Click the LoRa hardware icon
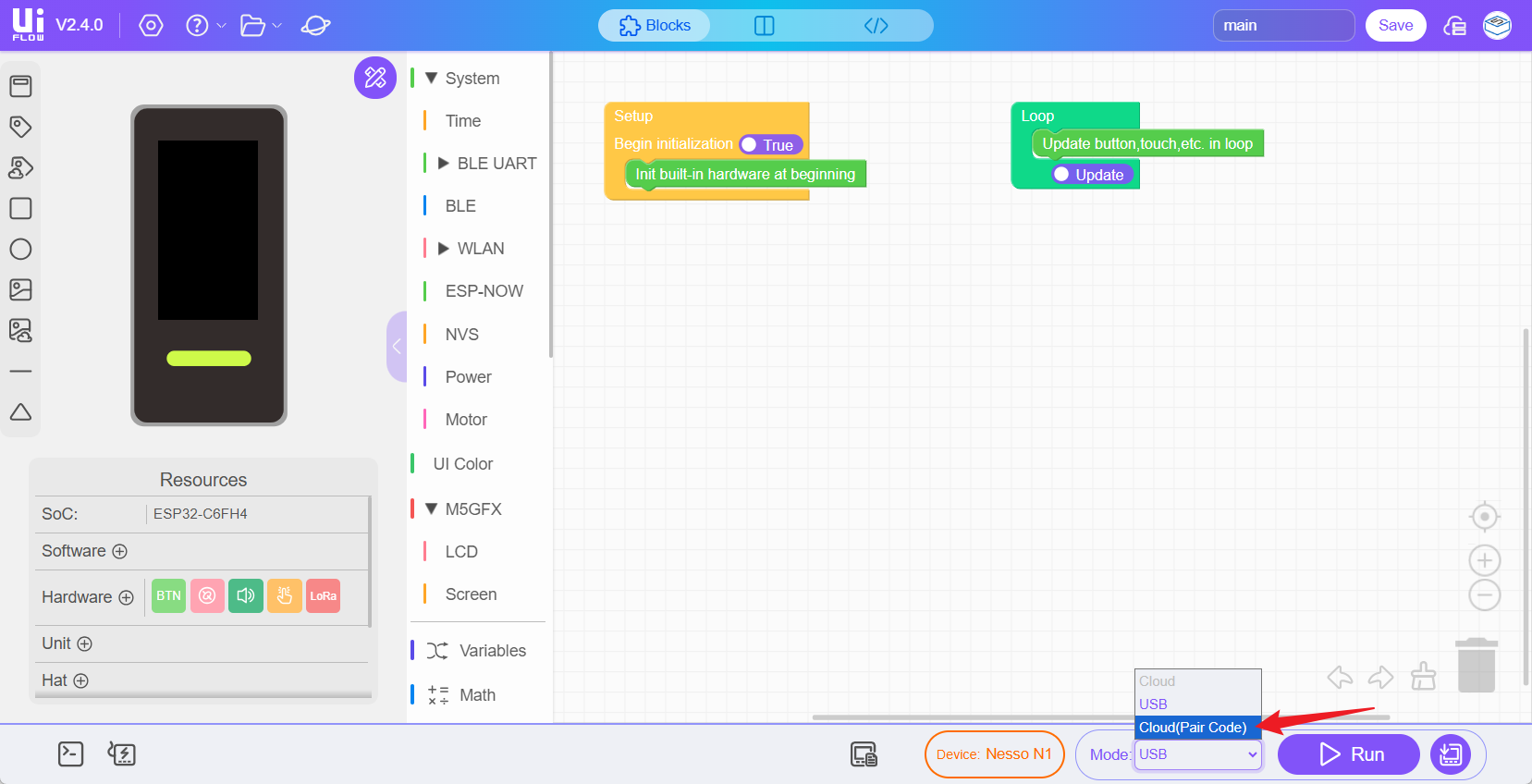The height and width of the screenshot is (784, 1532). point(323,596)
